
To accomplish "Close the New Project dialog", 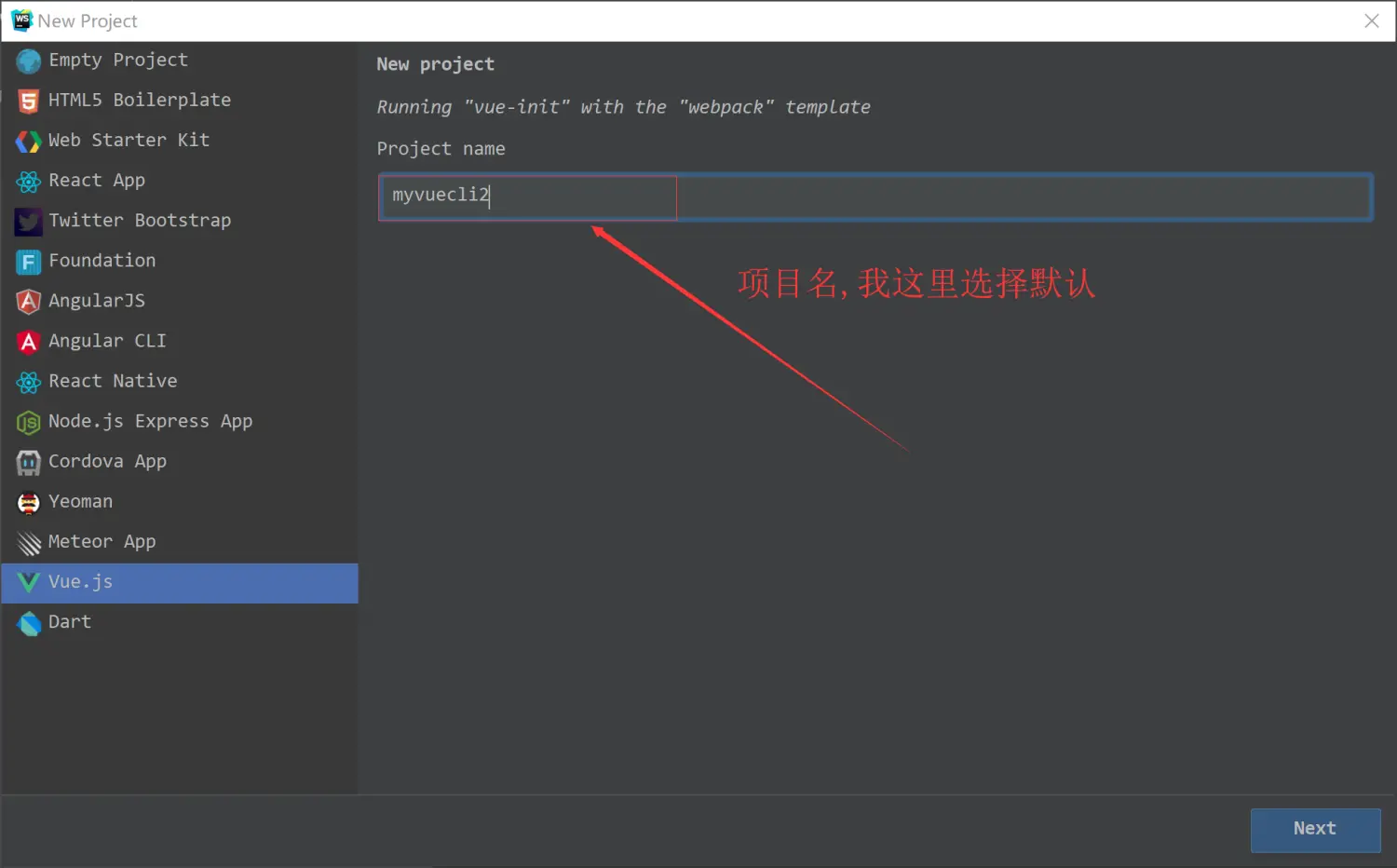I will click(x=1371, y=20).
